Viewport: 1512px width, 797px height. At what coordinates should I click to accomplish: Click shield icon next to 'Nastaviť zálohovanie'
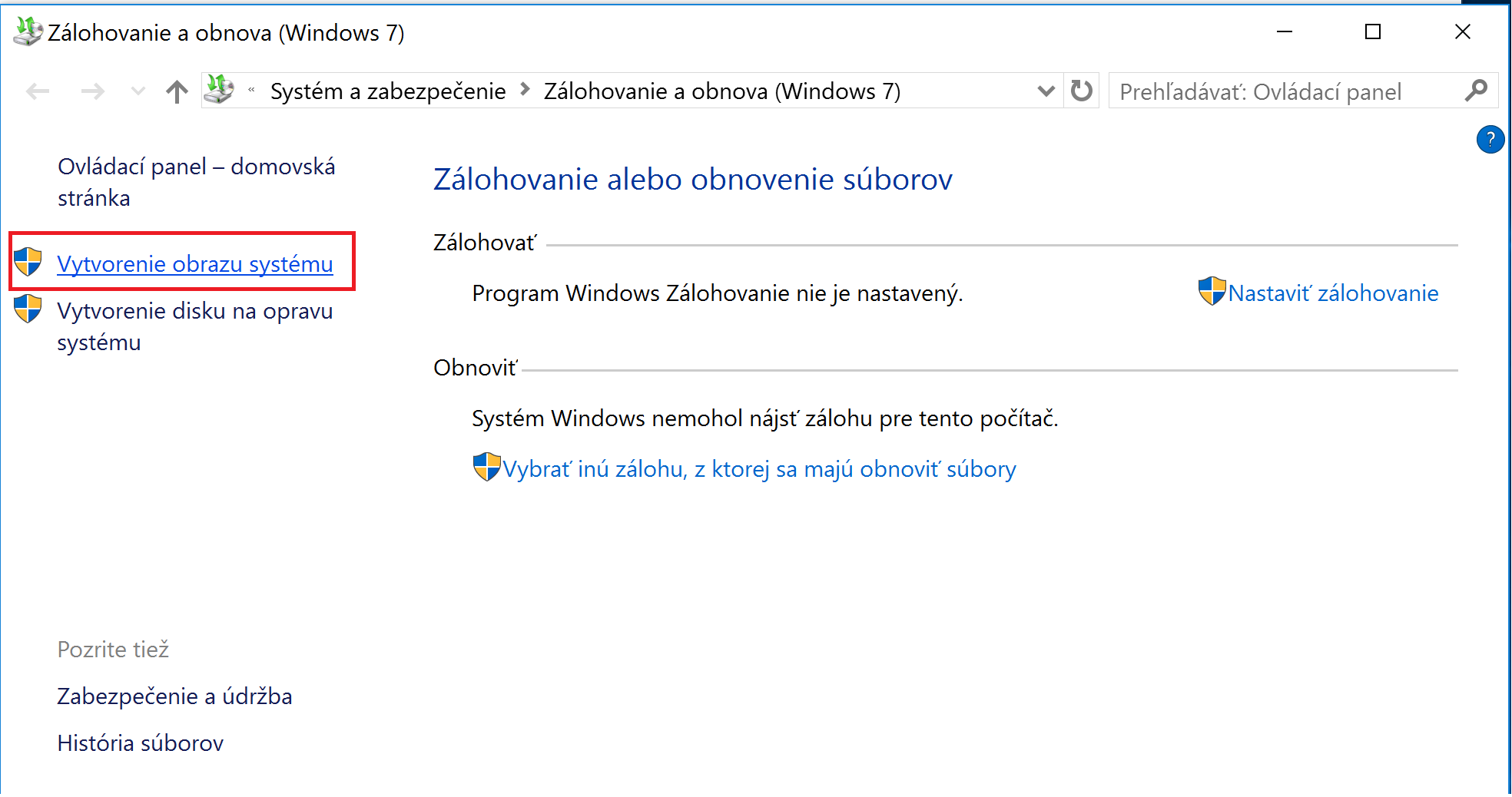click(x=1212, y=291)
